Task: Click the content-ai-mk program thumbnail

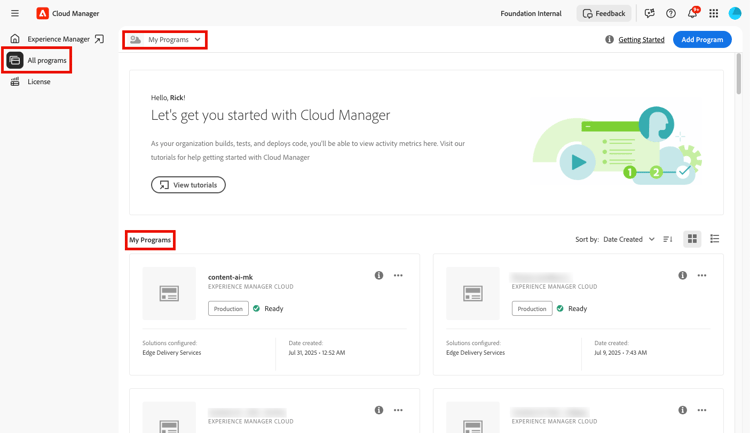Action: pos(169,293)
